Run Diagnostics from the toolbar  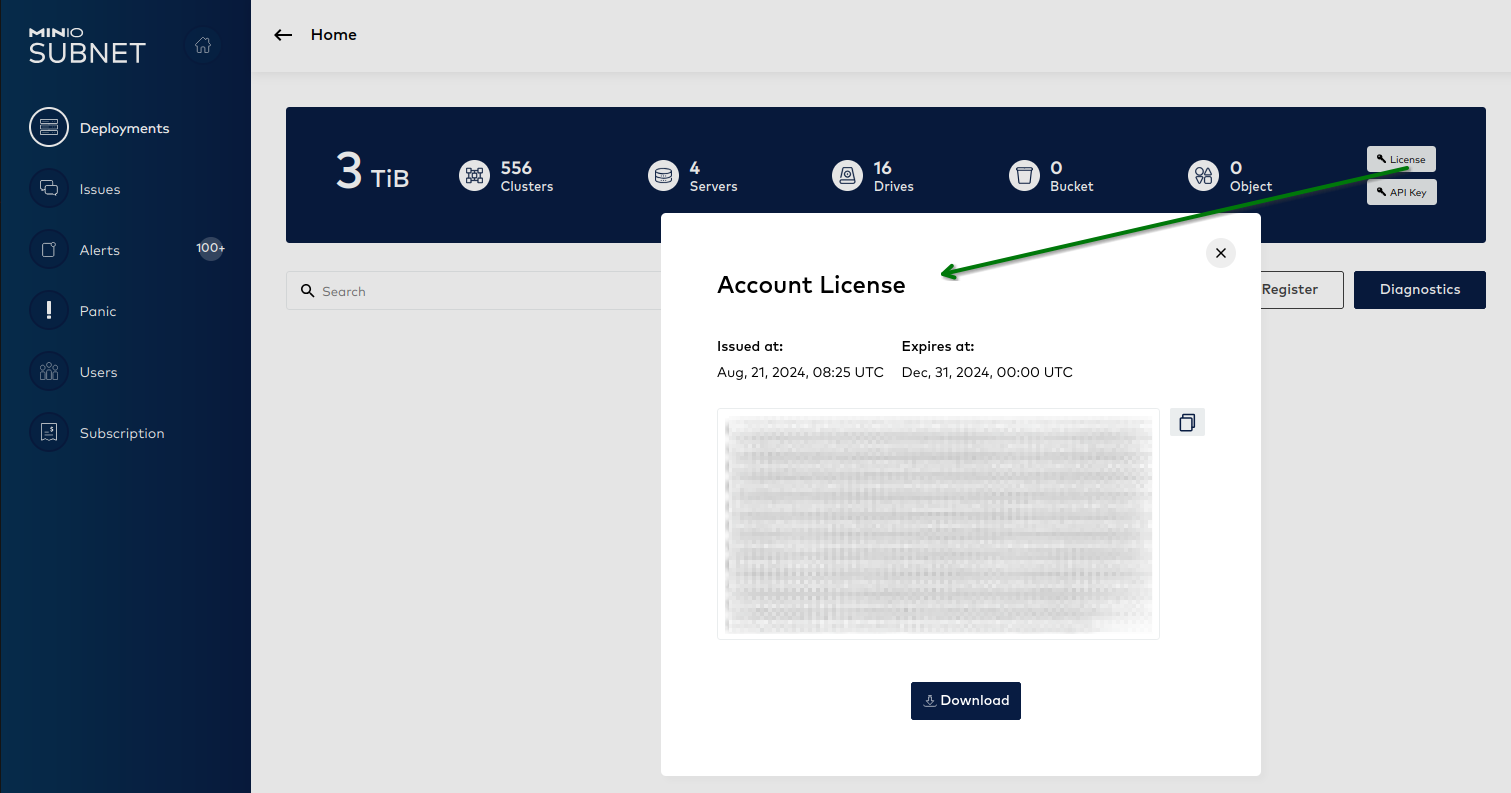1419,289
